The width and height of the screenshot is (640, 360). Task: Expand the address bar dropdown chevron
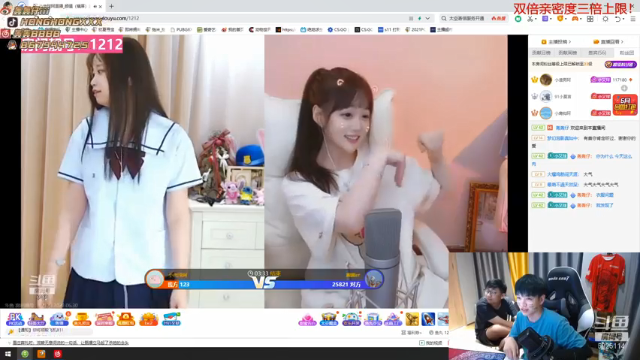tap(427, 18)
